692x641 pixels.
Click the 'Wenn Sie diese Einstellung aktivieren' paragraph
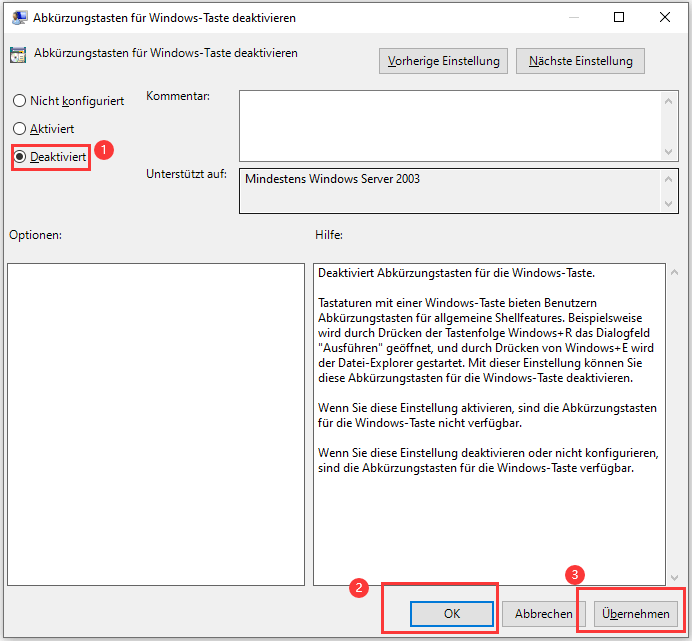(487, 415)
